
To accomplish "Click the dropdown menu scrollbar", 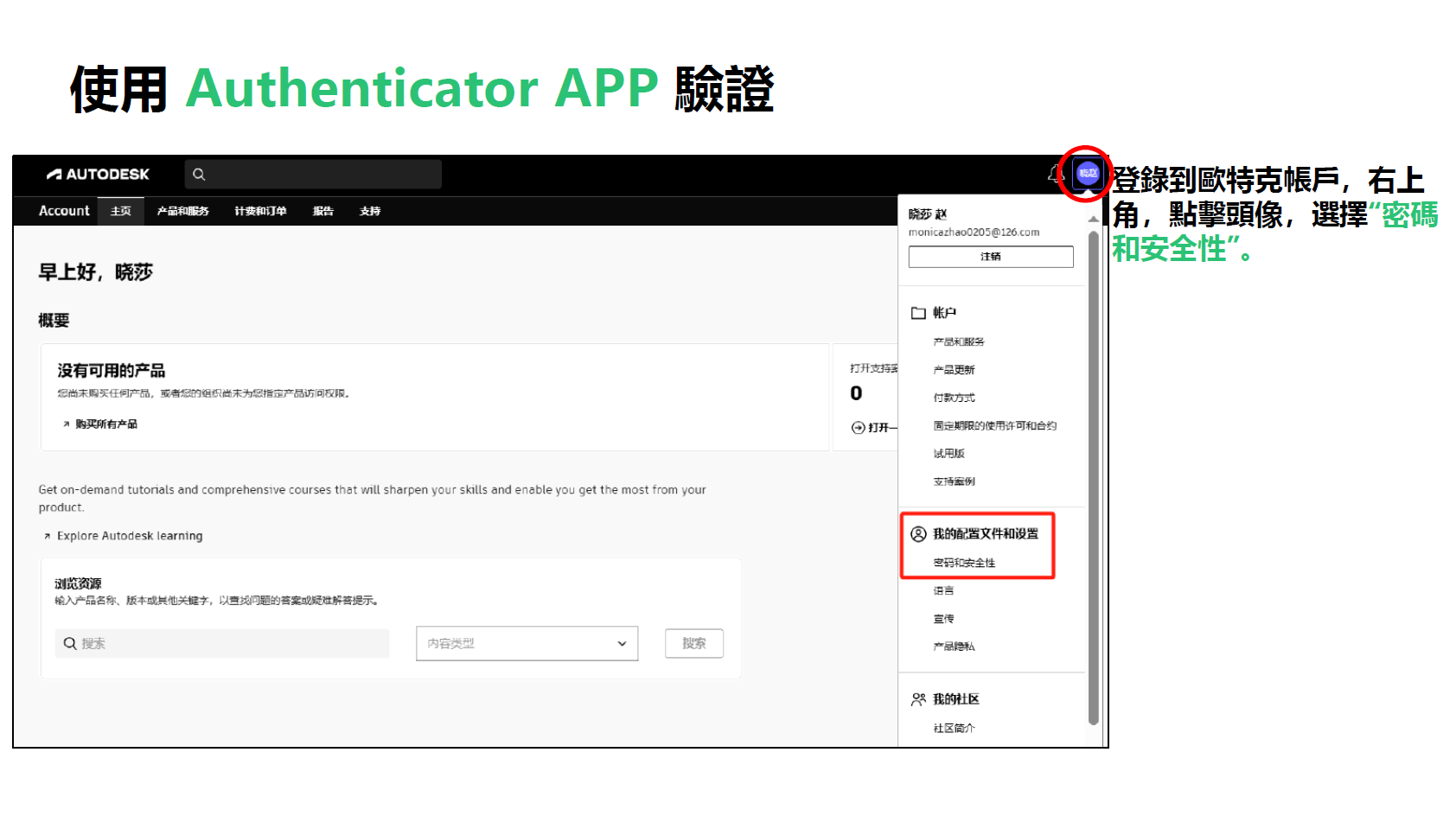I will 1094,478.
